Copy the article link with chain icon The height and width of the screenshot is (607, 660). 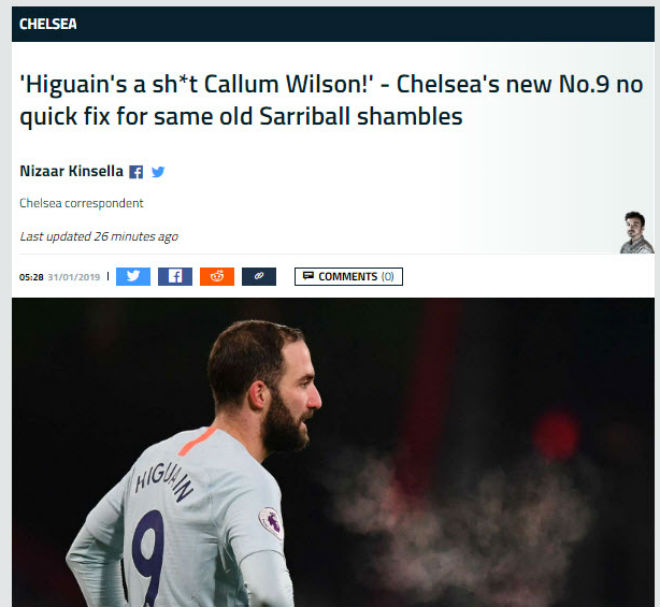click(259, 277)
